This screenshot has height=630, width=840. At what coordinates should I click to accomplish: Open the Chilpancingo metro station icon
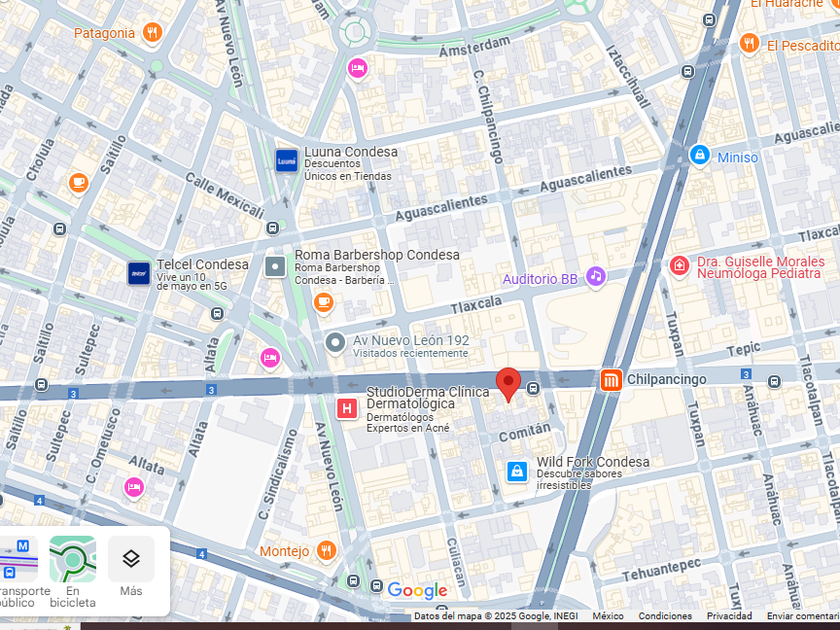611,380
